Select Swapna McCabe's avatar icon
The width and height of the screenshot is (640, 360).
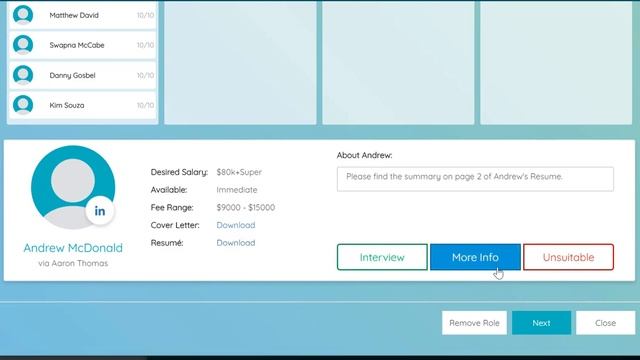click(23, 45)
